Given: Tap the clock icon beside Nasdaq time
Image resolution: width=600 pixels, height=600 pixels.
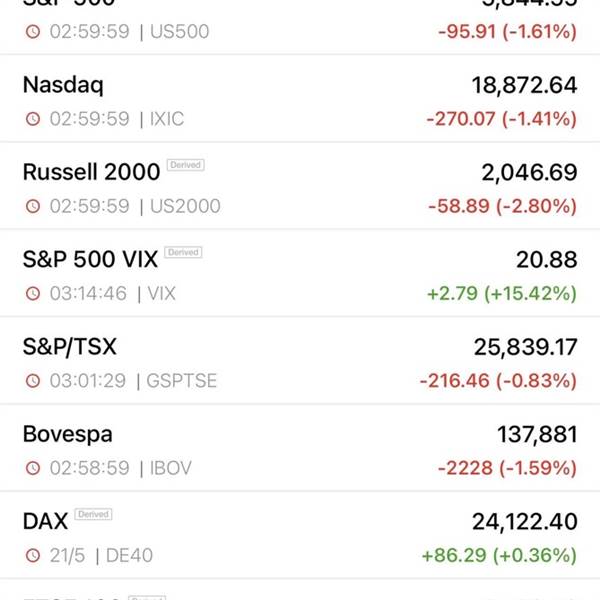Looking at the screenshot, I should click(x=33, y=119).
